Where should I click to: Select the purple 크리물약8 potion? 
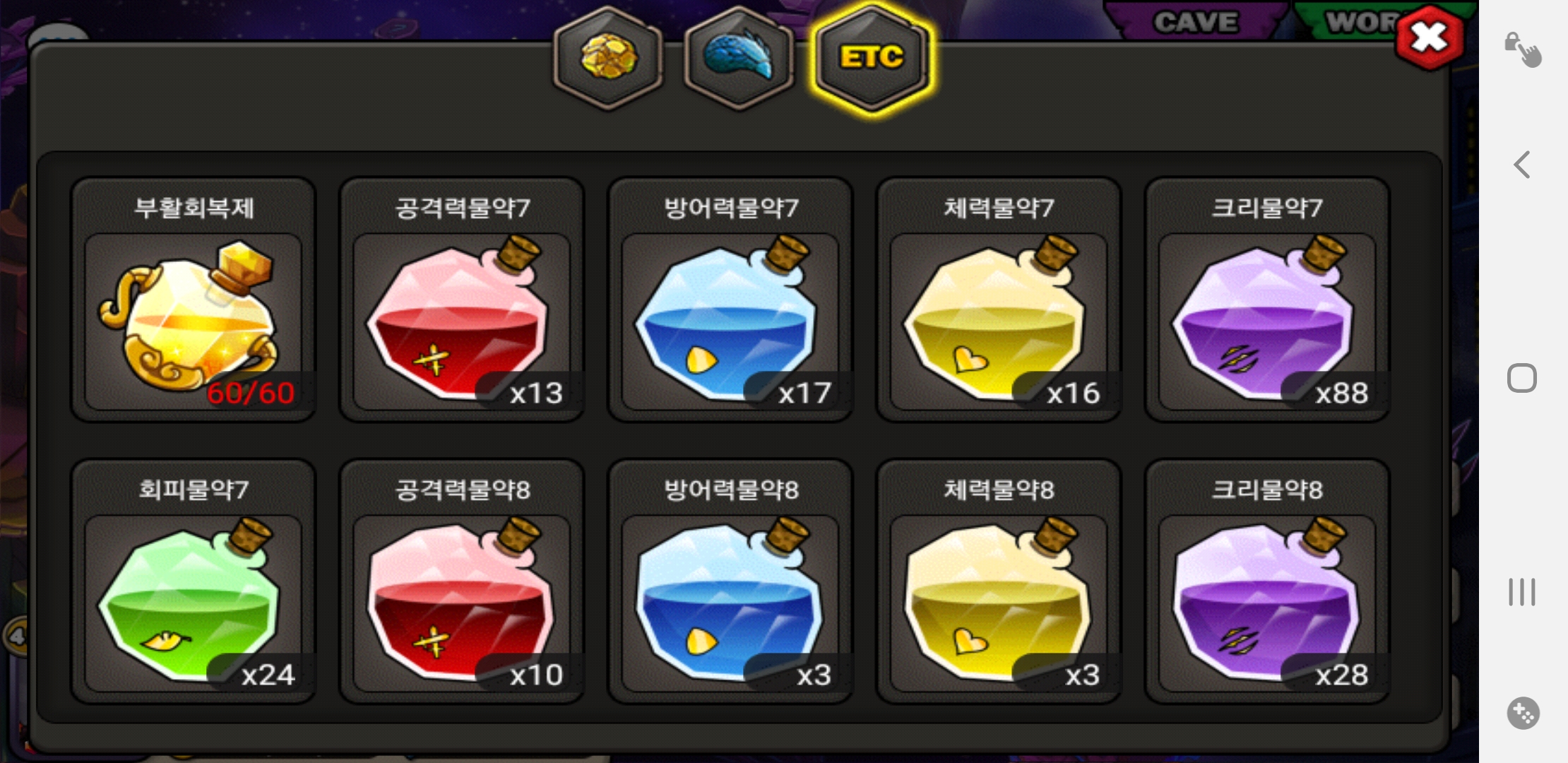[1266, 581]
